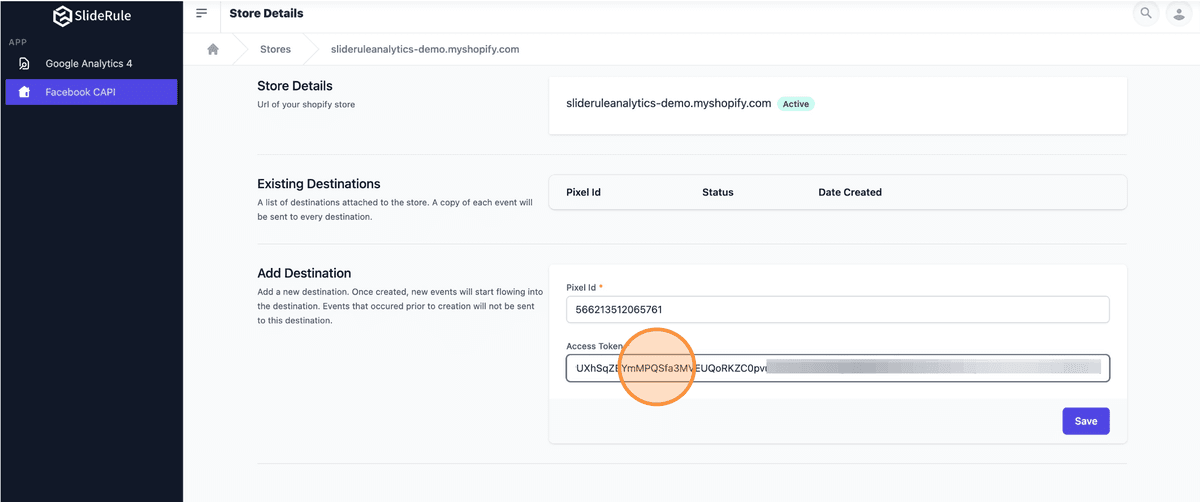Click the SlideRule logo

point(92,15)
